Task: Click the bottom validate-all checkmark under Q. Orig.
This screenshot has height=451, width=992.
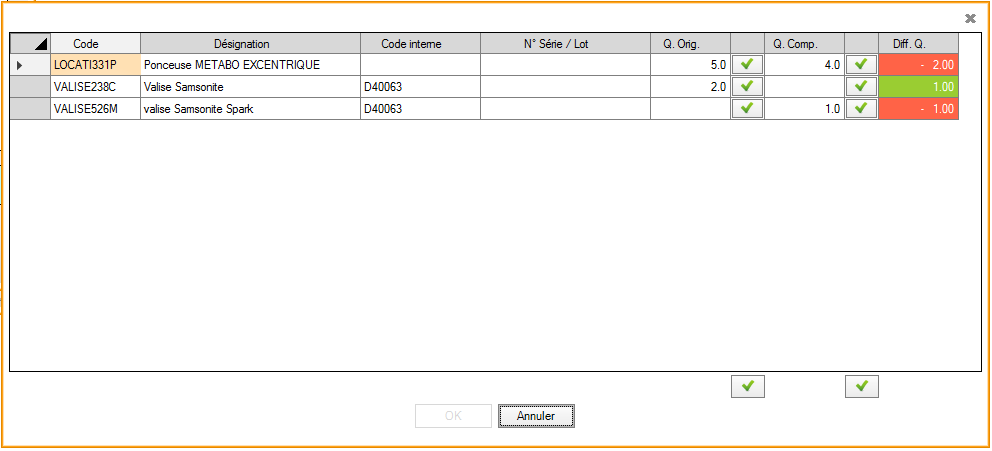Action: (x=747, y=386)
